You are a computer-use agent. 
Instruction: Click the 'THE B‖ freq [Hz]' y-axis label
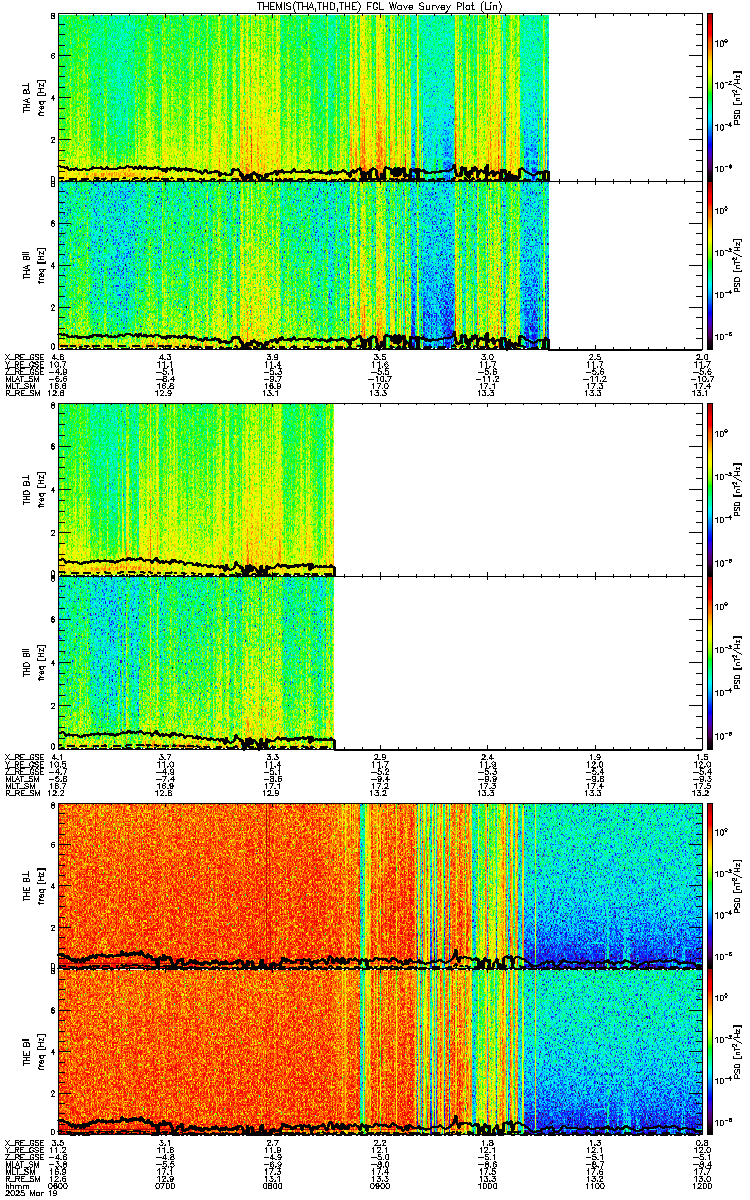33,1053
